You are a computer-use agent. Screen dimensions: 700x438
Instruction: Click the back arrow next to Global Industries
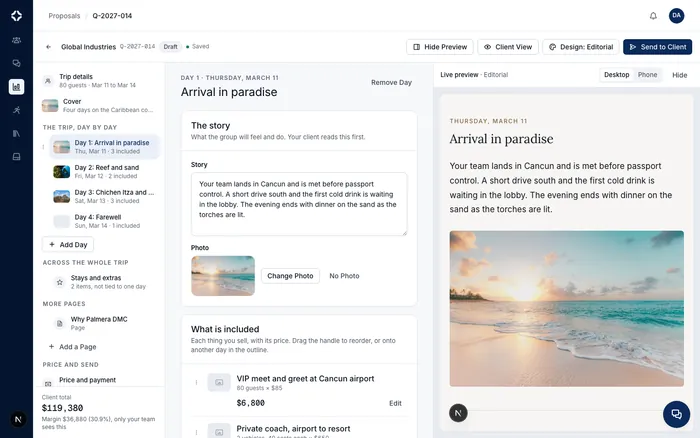point(49,46)
